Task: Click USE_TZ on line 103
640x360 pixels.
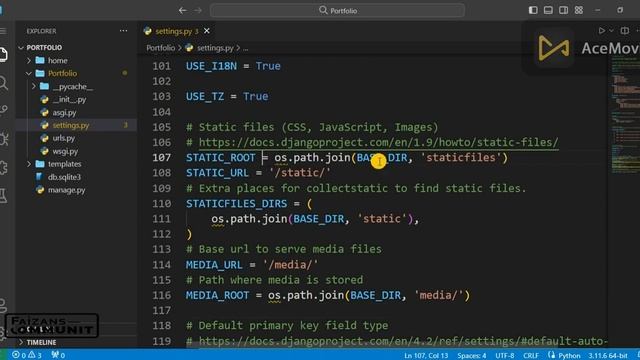Action: click(205, 97)
